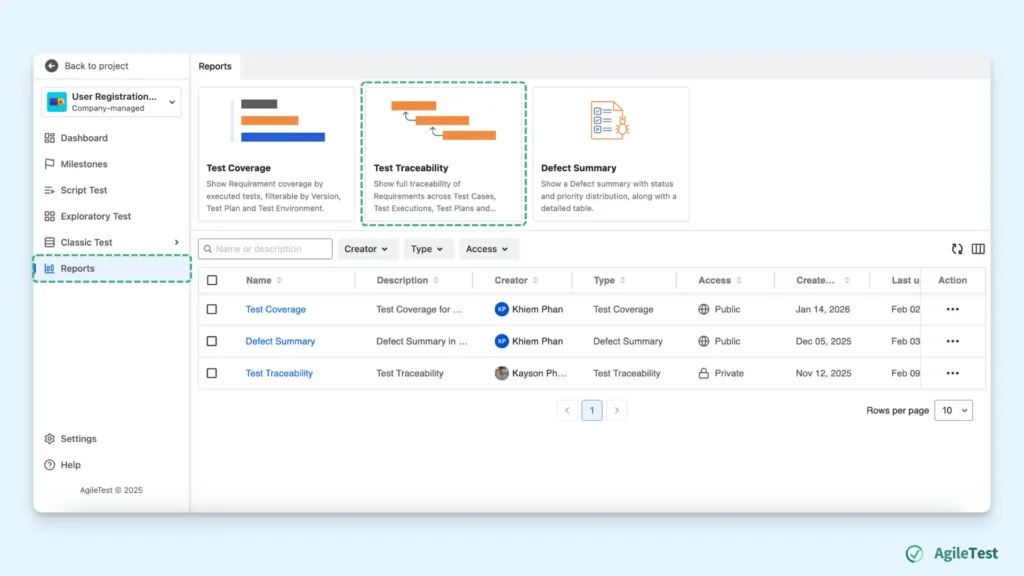1024x576 pixels.
Task: Open the User Registration project switcher dropdown
Action: pos(111,102)
